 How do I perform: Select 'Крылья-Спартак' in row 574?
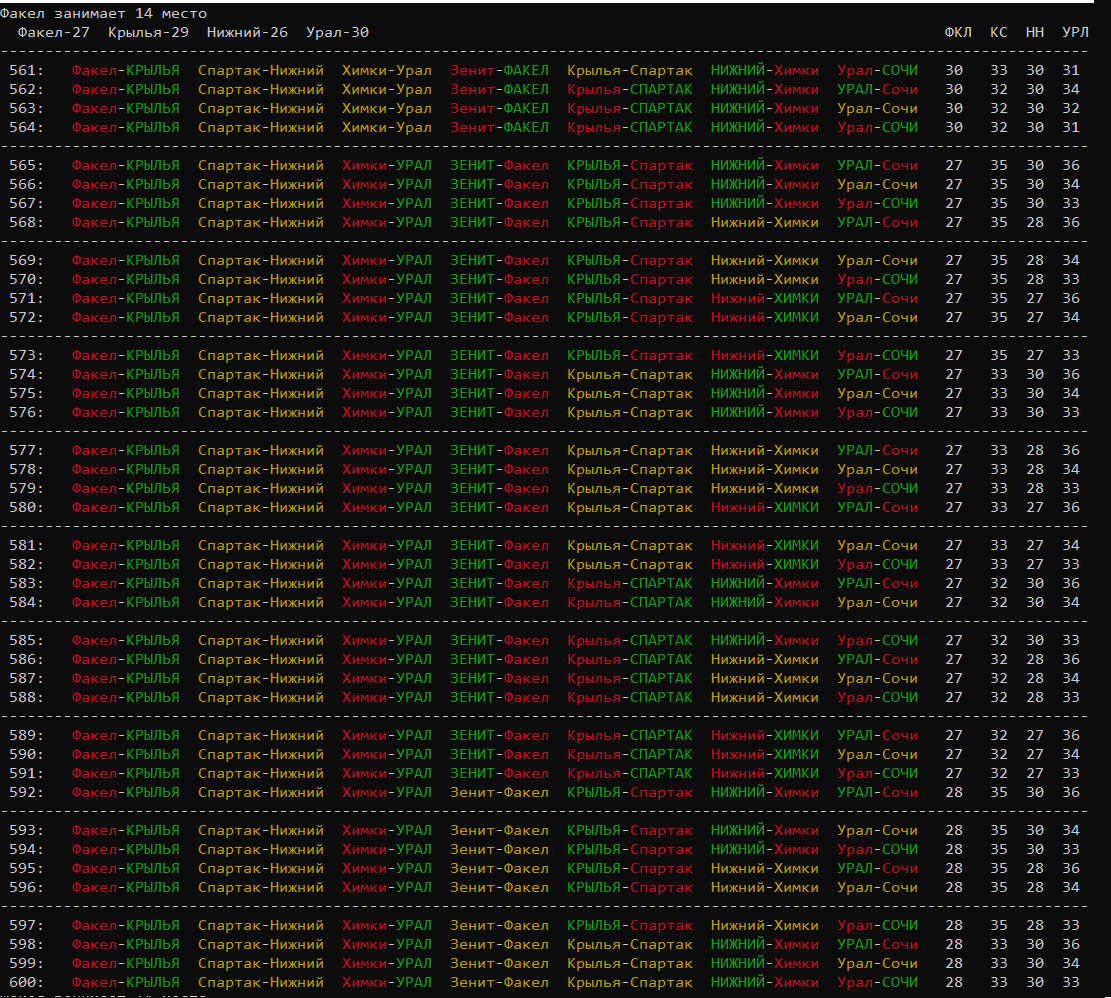(630, 375)
